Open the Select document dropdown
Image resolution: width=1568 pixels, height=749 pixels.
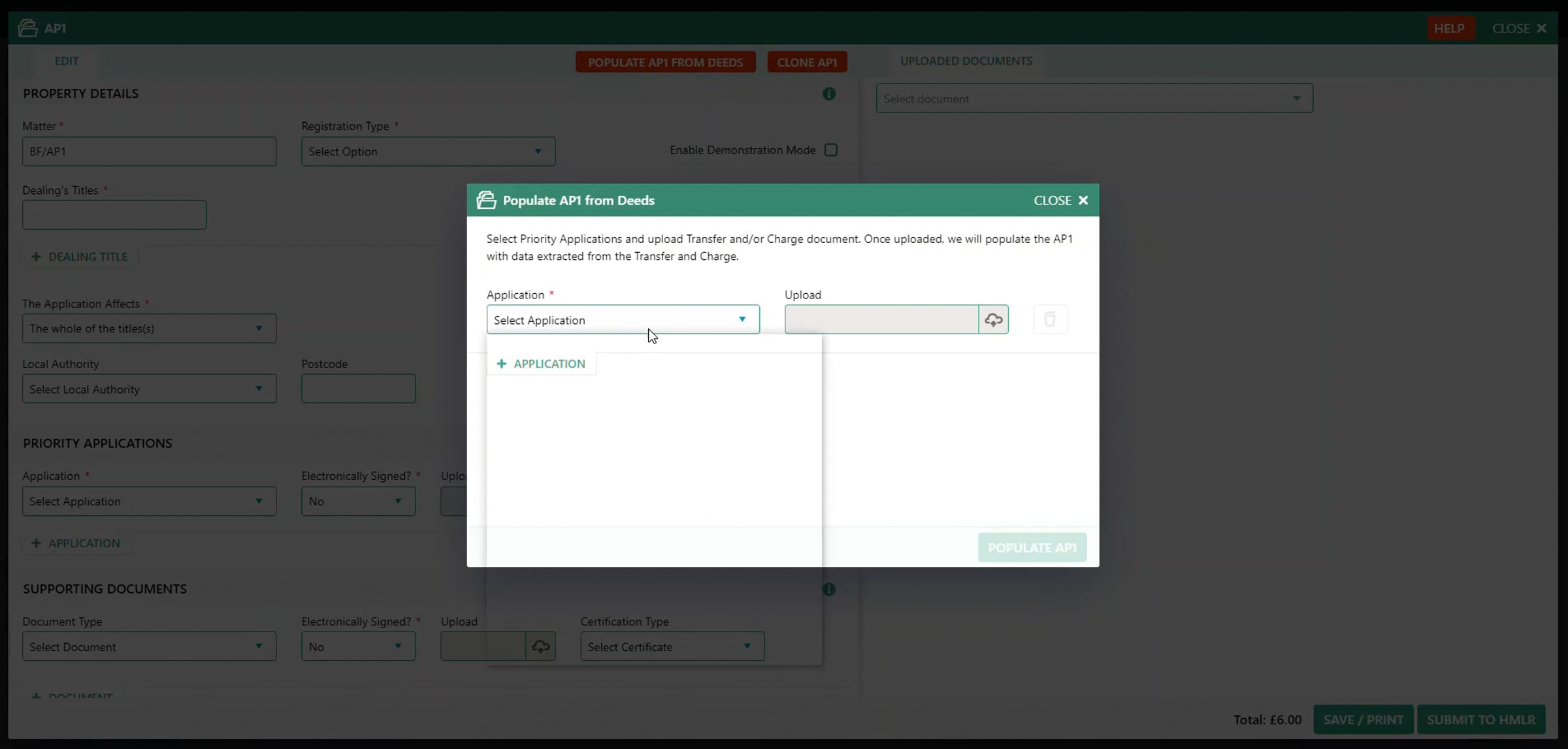(1094, 99)
